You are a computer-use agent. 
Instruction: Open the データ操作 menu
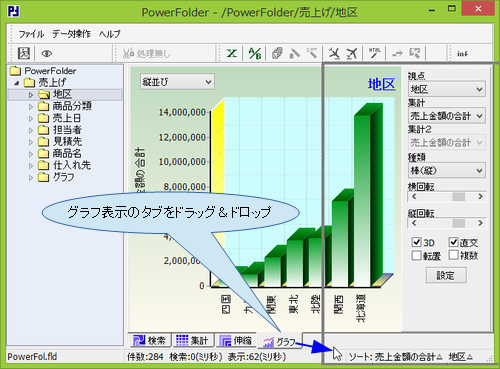point(71,34)
